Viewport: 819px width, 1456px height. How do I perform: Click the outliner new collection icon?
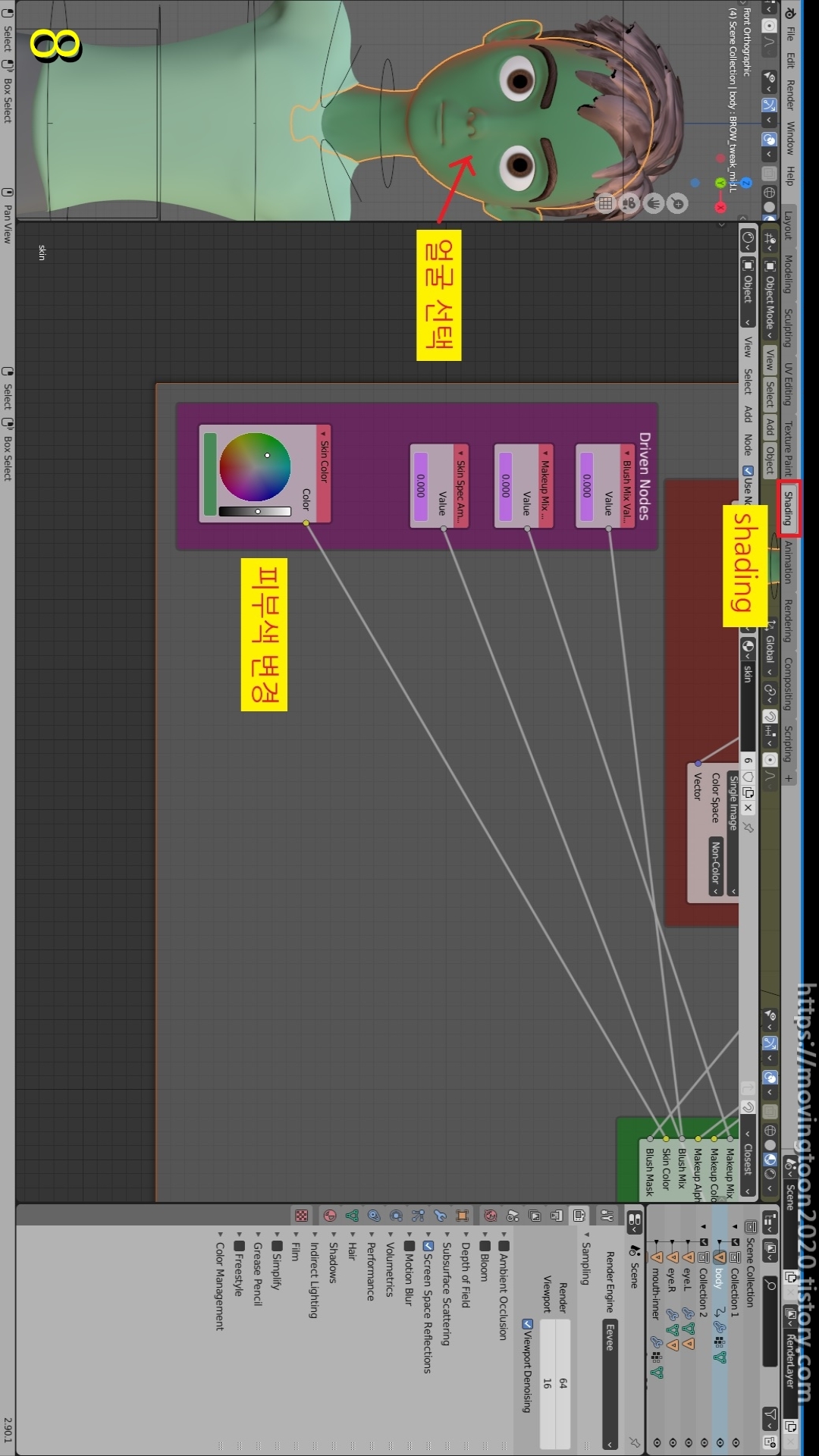770,1441
